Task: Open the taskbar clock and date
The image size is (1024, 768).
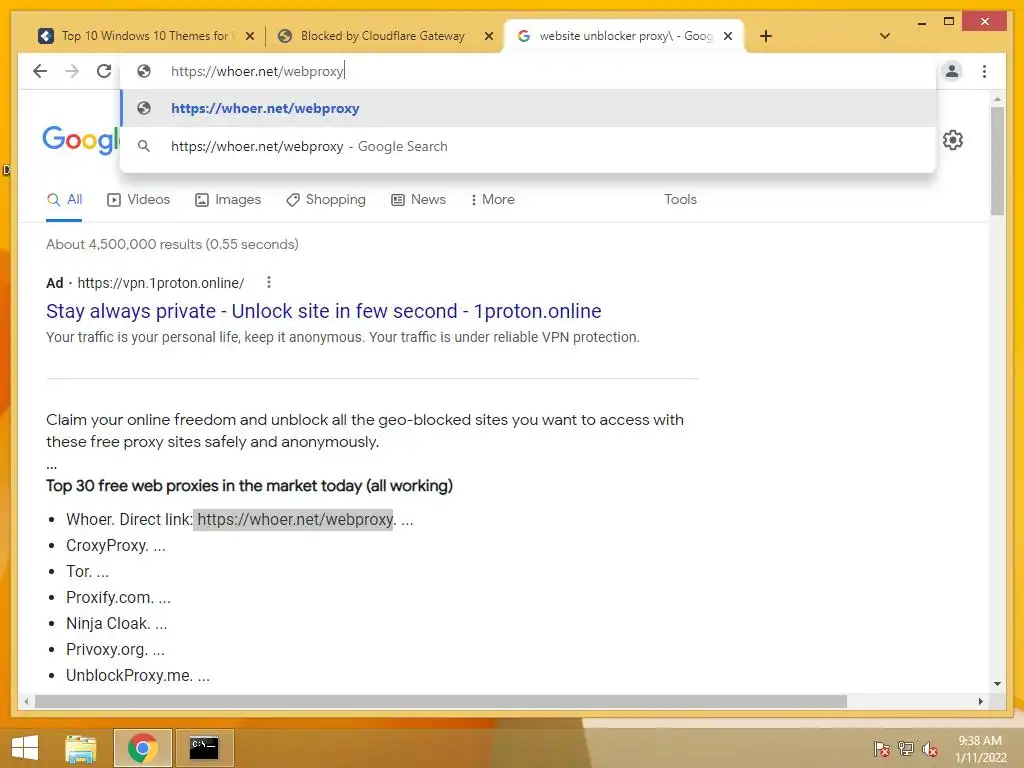Action: point(980,749)
